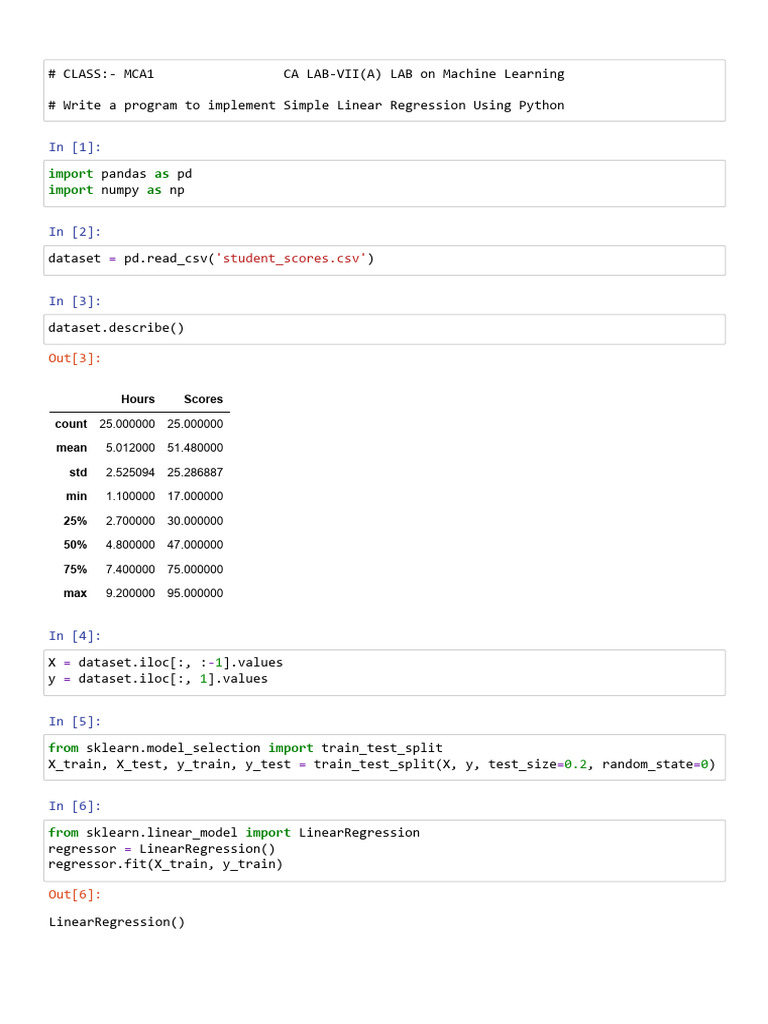Click the Hours 75% value 7.400000
Image resolution: width=768 pixels, height=1024 pixels.
[x=131, y=569]
